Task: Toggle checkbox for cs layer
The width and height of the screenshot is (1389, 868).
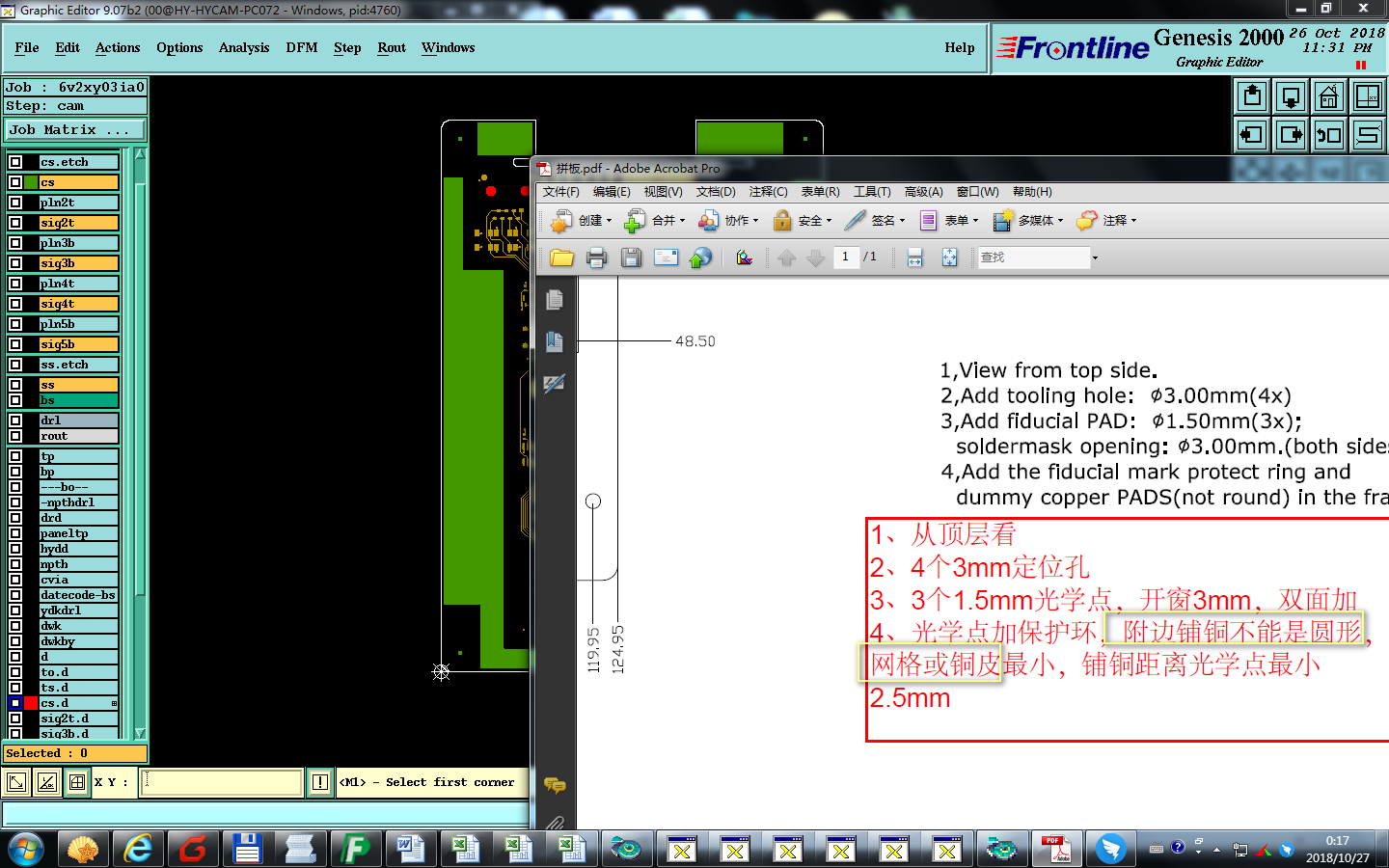Action: pos(15,182)
